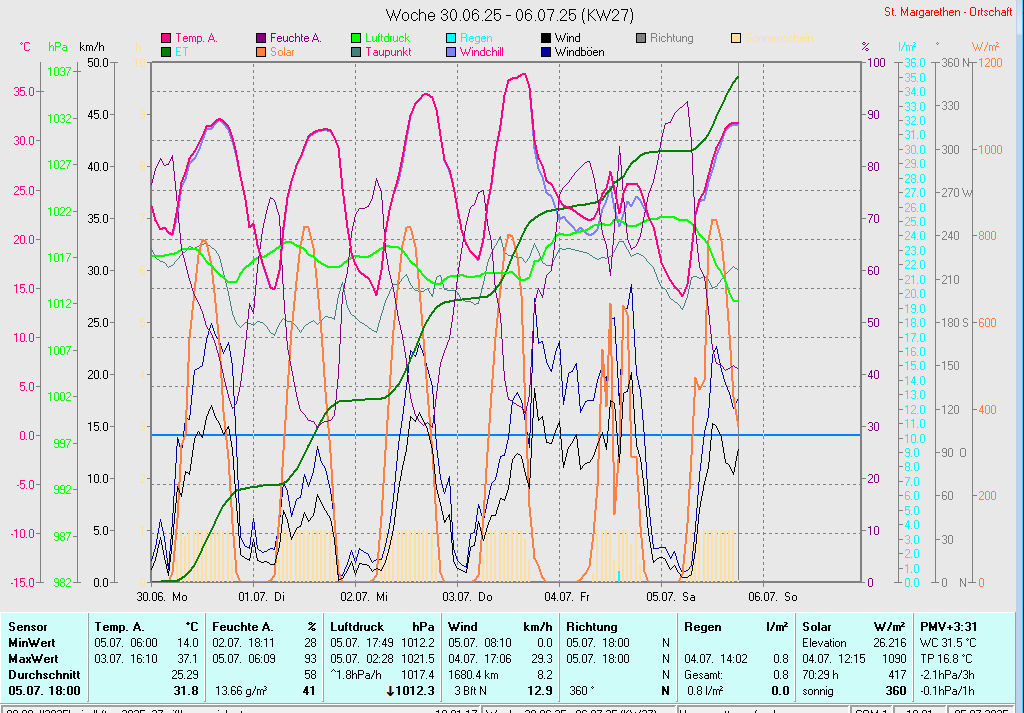Click the 02.07. 18:11 minimum humidity timestamp
1024x713 pixels.
coord(244,643)
